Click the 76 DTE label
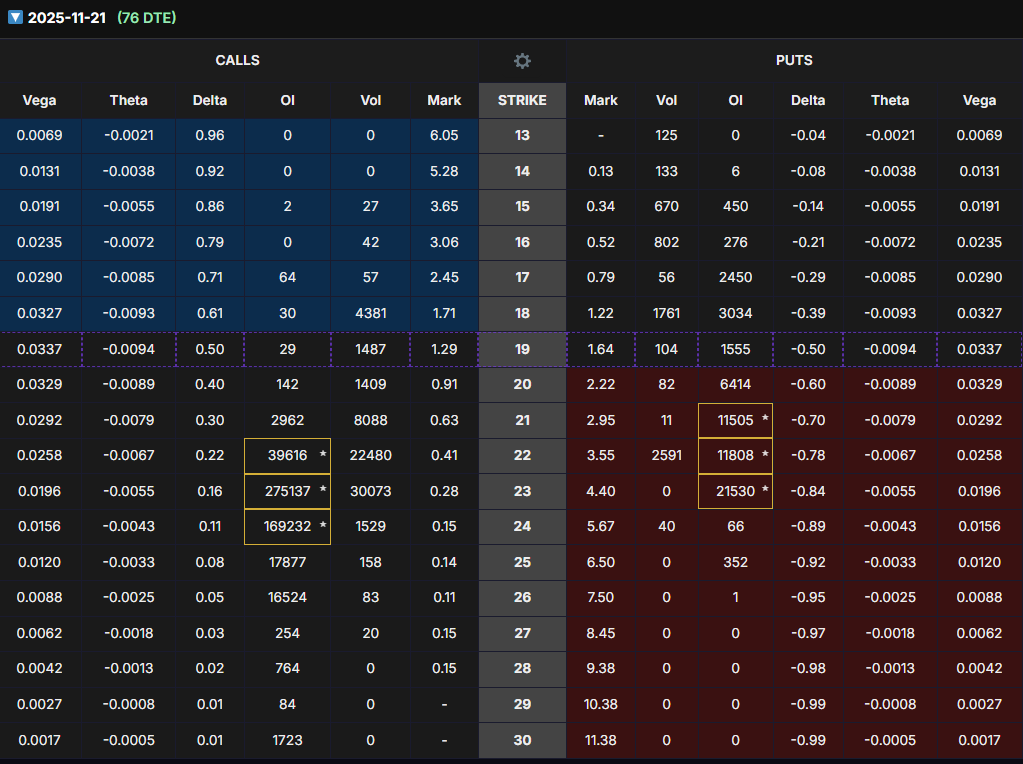Image resolution: width=1023 pixels, height=764 pixels. coord(146,18)
